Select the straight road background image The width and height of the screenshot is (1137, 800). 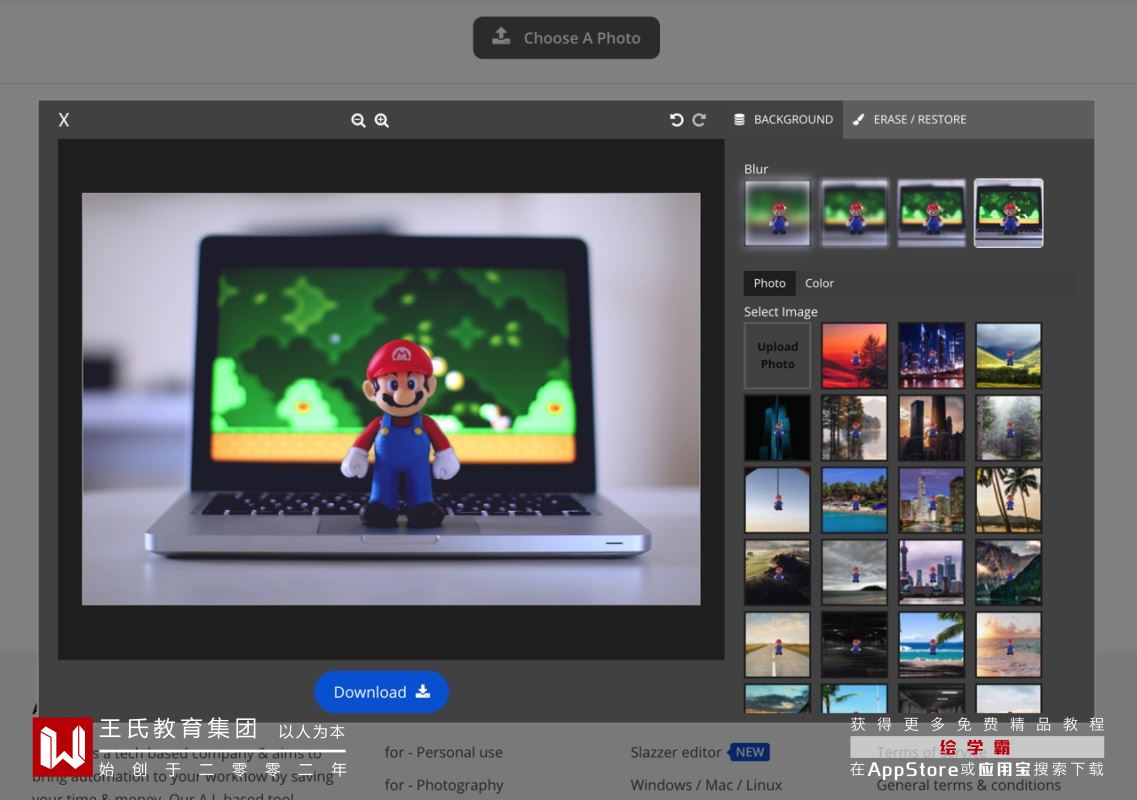[777, 645]
